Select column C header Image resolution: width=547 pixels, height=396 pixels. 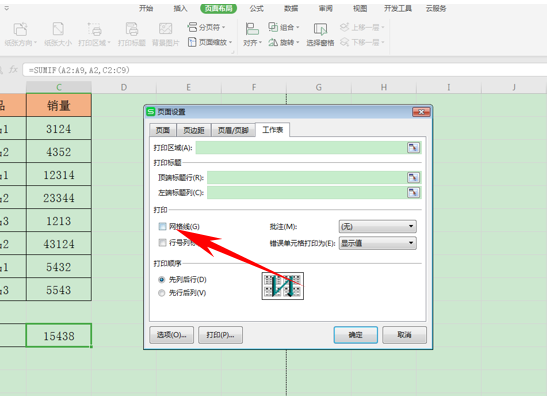click(59, 87)
